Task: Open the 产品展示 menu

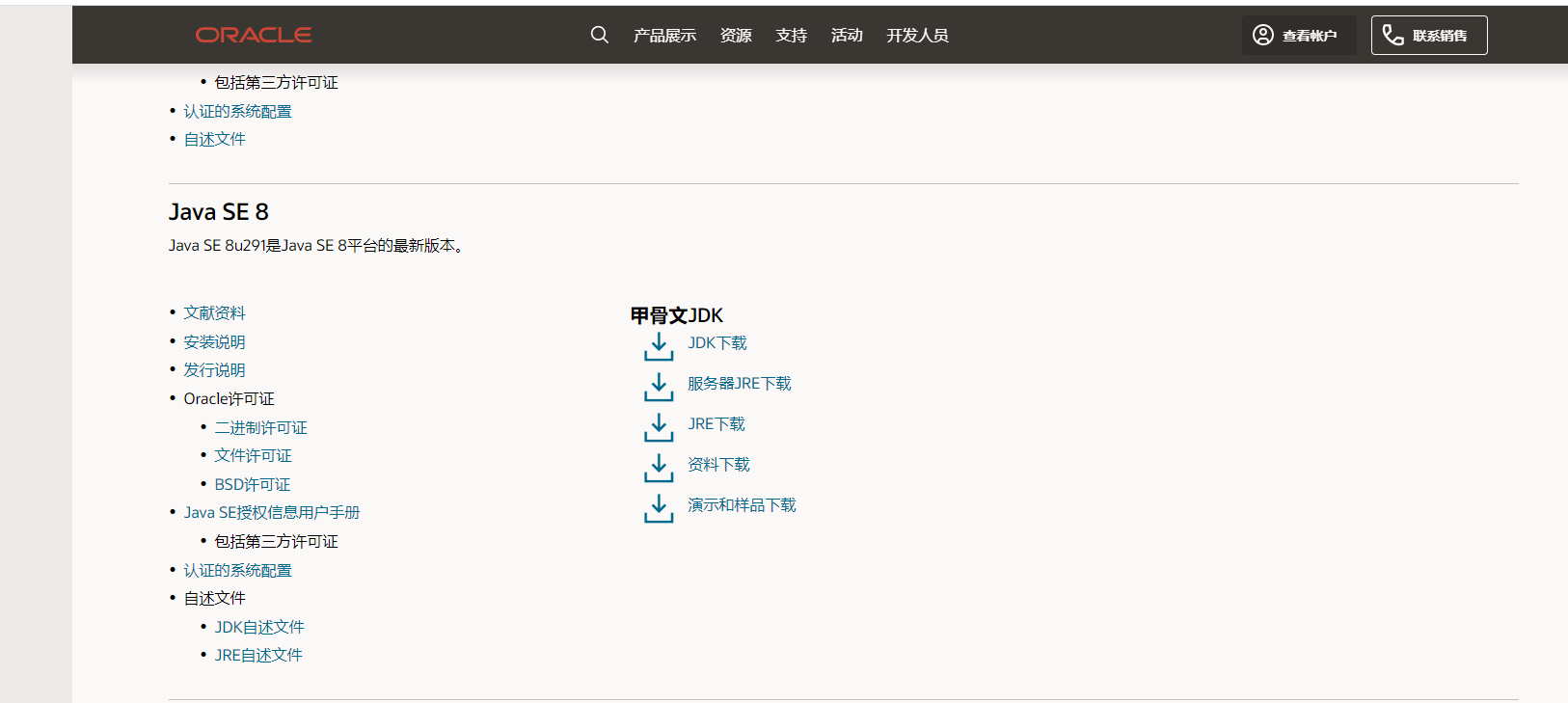Action: click(x=664, y=36)
